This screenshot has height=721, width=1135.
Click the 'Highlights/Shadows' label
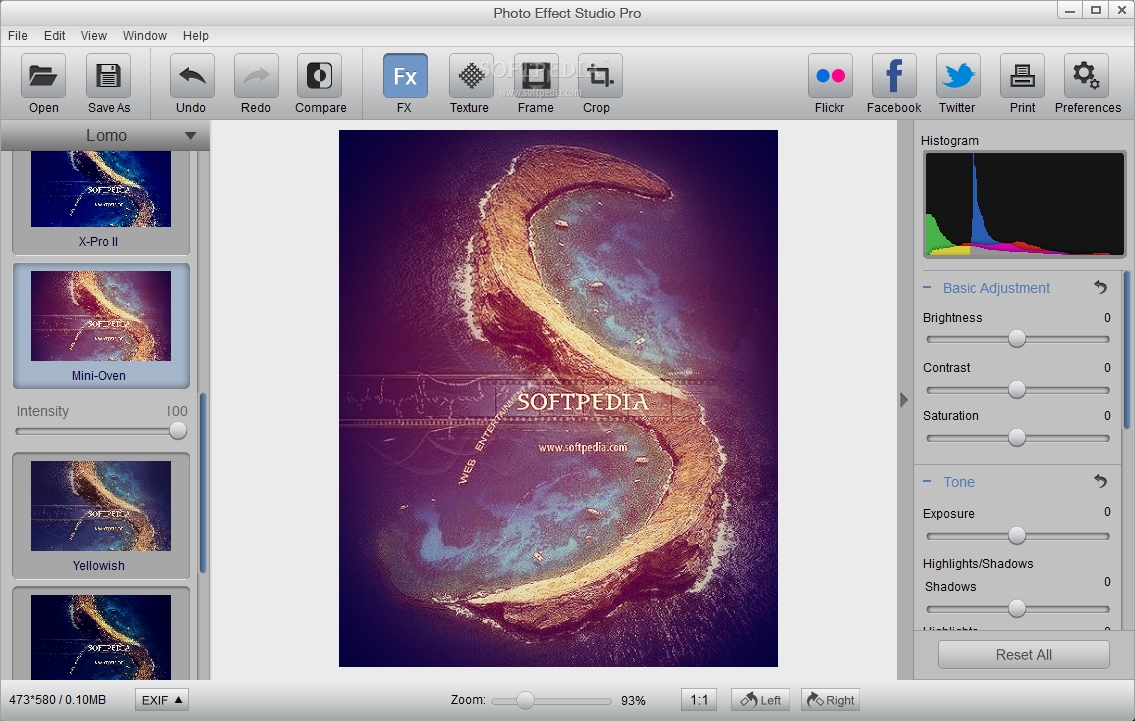pyautogui.click(x=978, y=563)
